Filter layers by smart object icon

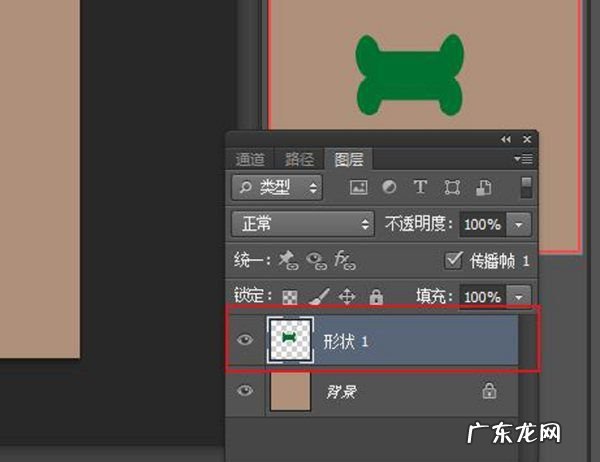coord(484,187)
